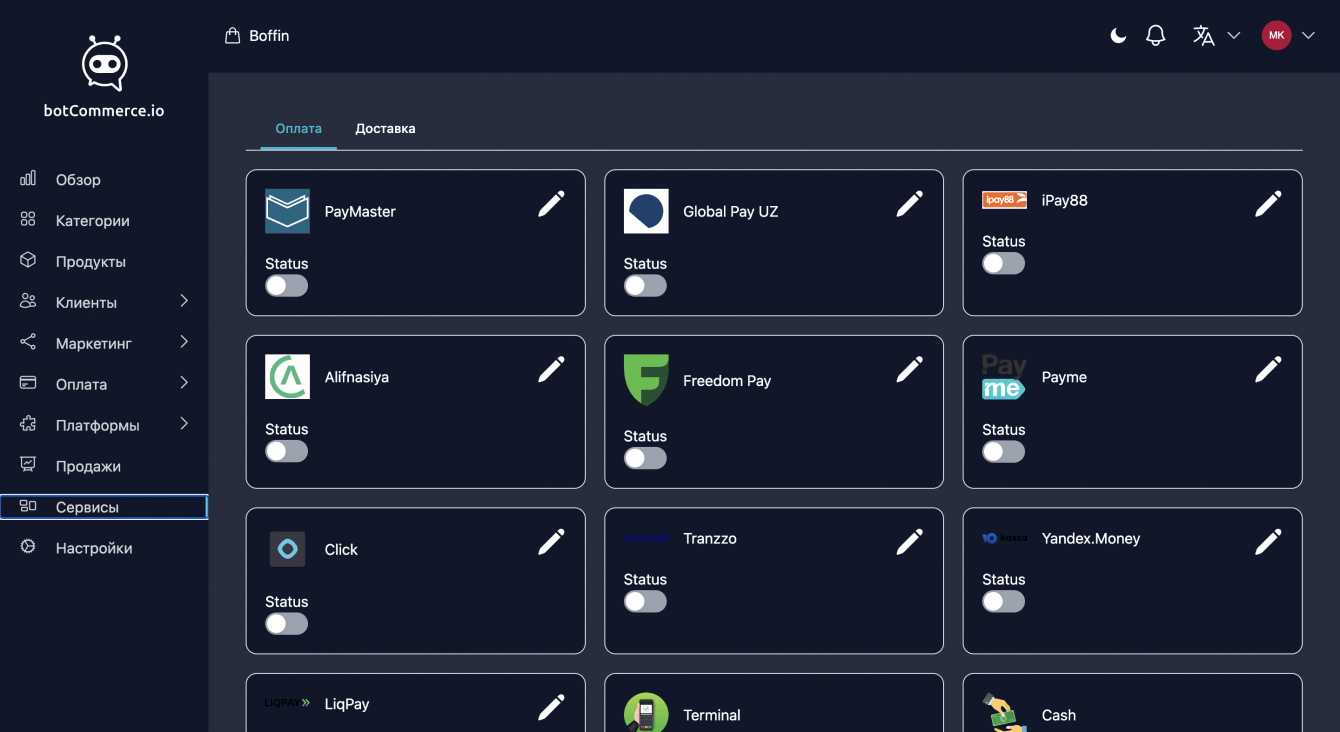Open the MK user menu chevron

pos(1308,36)
